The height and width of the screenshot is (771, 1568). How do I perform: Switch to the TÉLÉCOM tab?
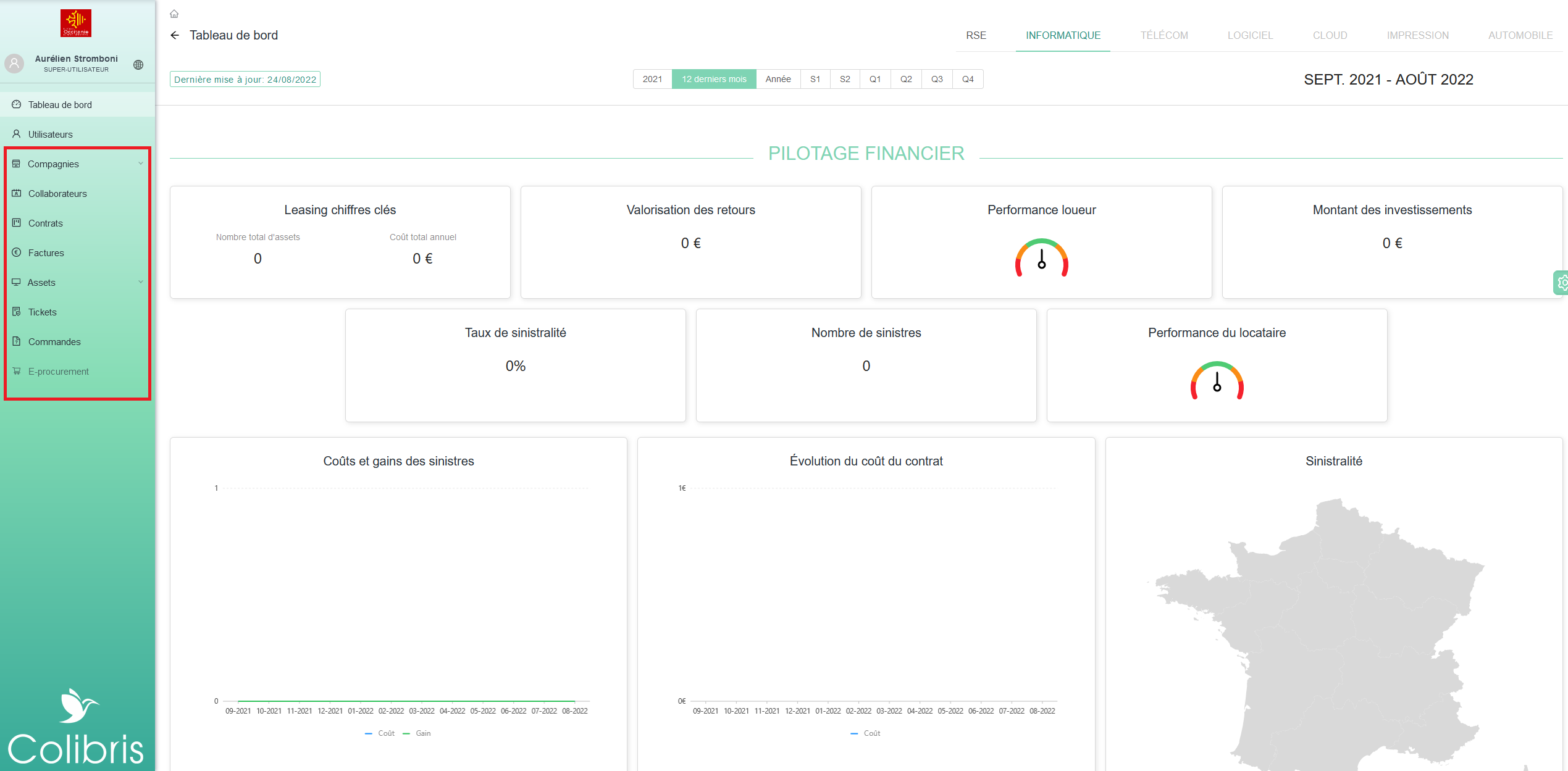[1163, 35]
